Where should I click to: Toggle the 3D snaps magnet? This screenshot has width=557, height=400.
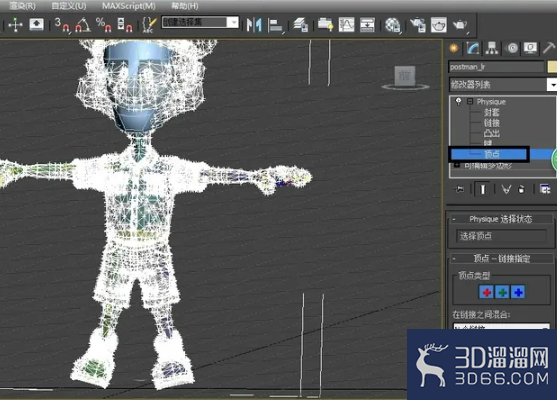pyautogui.click(x=62, y=25)
